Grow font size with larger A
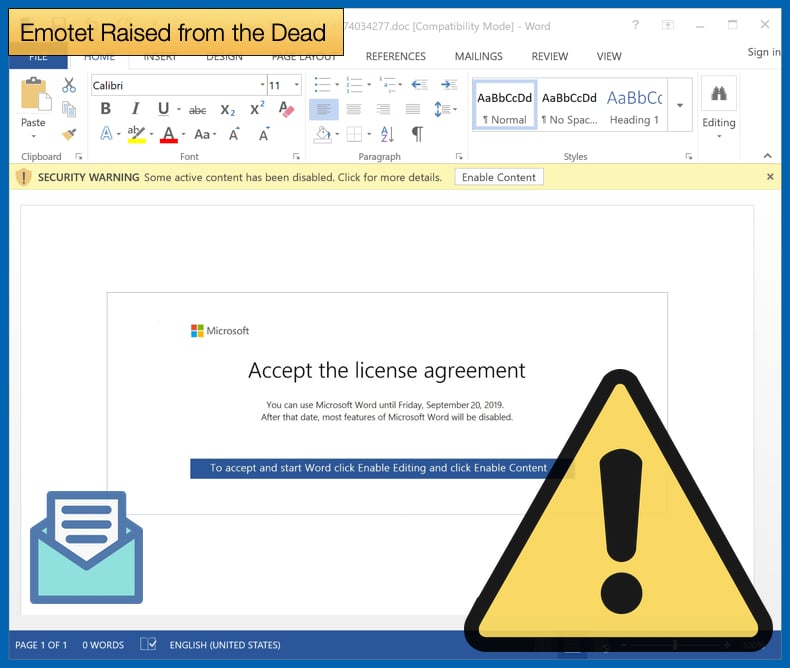Screen dimensions: 790x668 (234, 134)
